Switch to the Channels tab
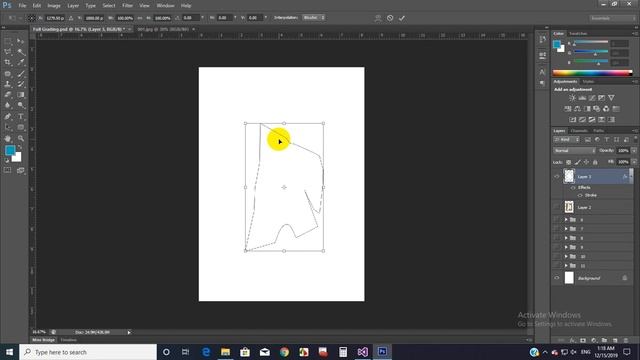 coord(579,131)
